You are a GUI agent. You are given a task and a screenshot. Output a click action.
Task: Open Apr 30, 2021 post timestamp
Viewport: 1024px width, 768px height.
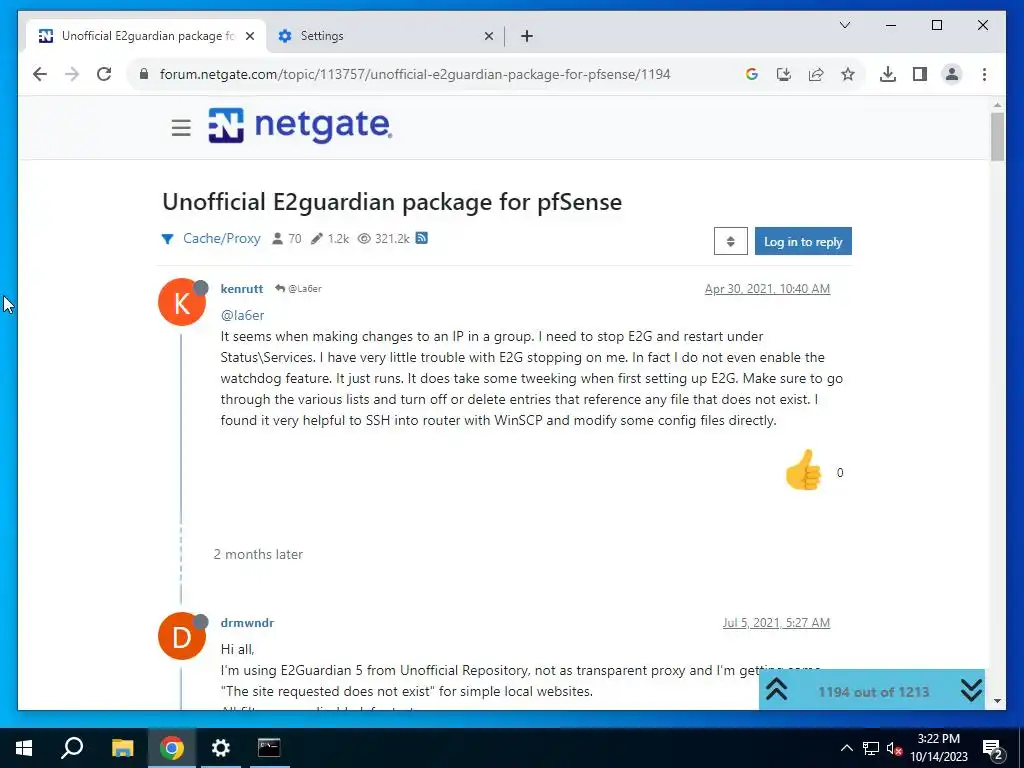pyautogui.click(x=767, y=289)
